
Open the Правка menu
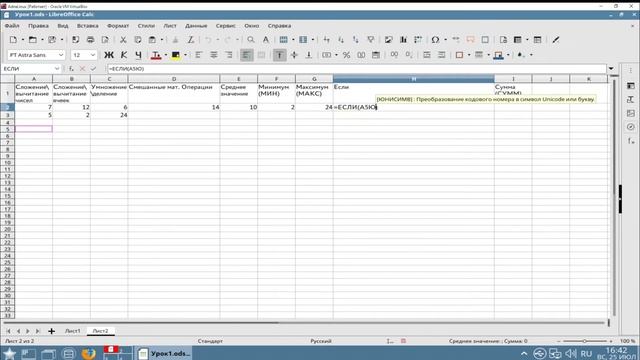point(38,25)
